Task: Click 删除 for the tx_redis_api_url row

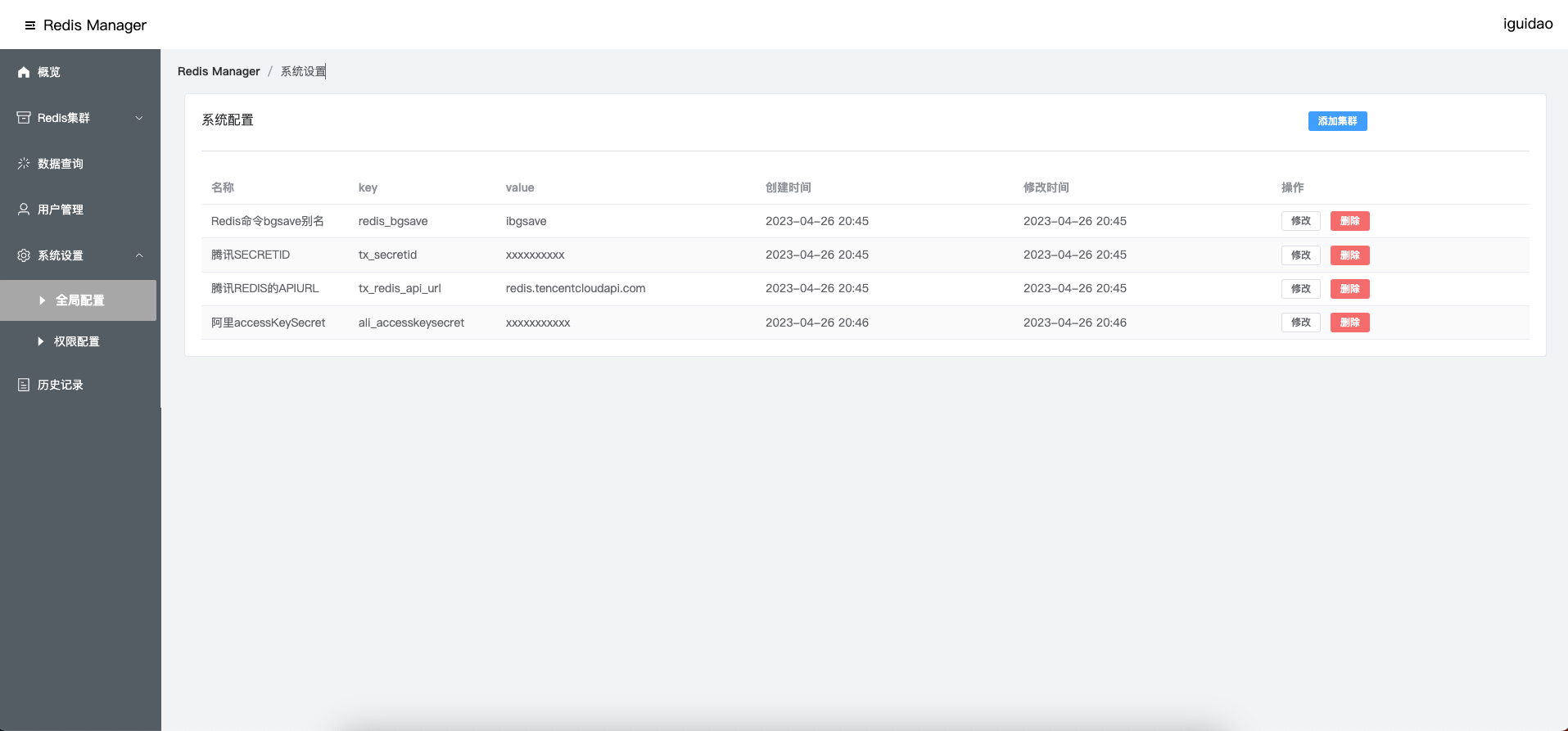Action: [1349, 289]
